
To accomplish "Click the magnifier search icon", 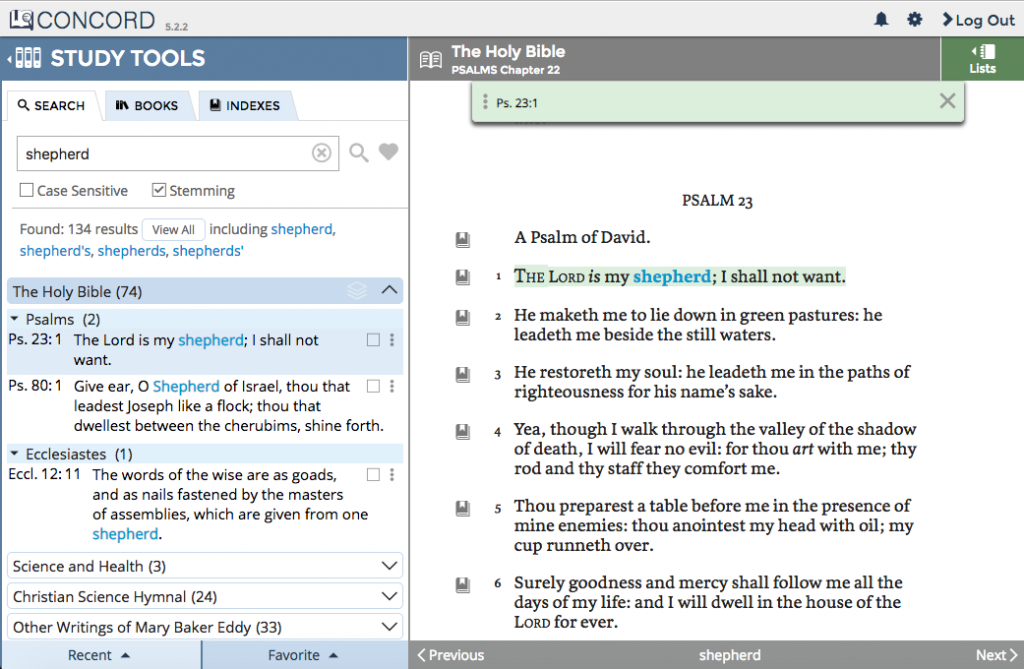I will click(358, 153).
